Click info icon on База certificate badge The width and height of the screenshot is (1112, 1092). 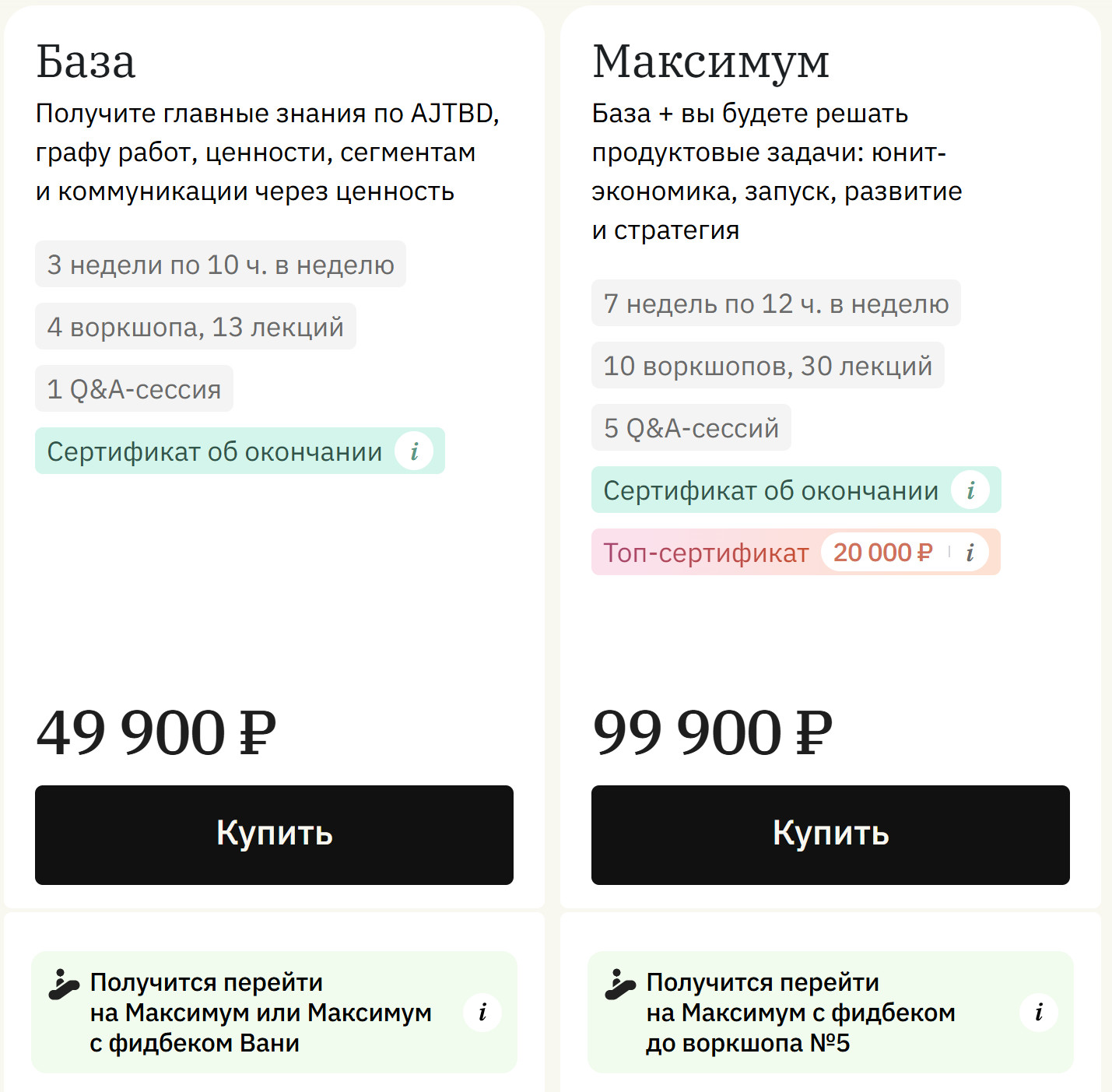click(414, 451)
